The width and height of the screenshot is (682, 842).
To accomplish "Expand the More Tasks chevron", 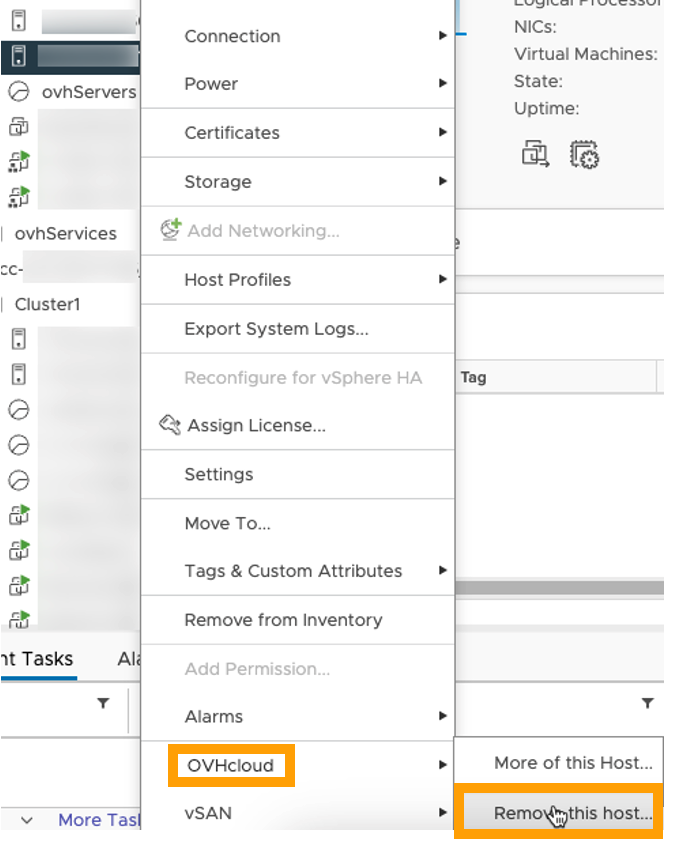I will pyautogui.click(x=24, y=819).
